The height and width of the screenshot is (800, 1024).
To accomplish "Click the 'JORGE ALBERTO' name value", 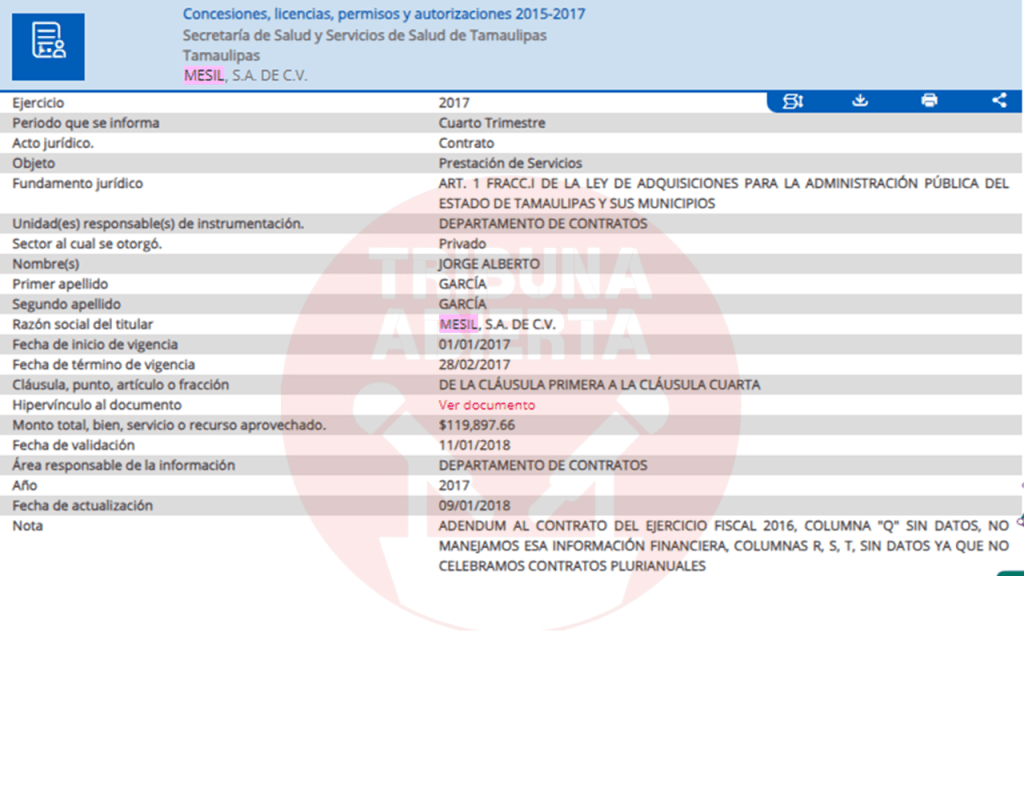I will click(489, 264).
